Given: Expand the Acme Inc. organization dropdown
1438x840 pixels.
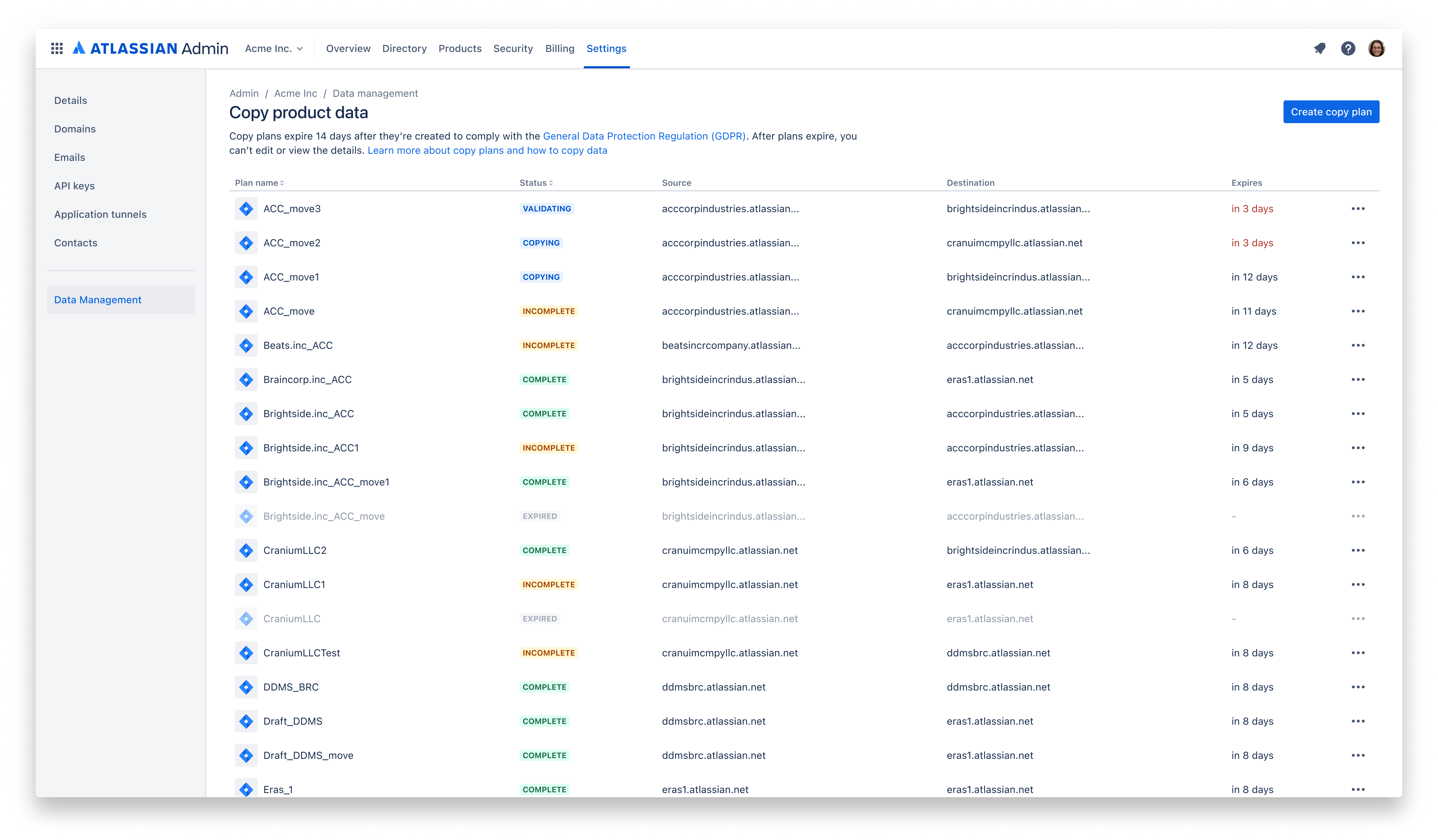Looking at the screenshot, I should 274,48.
